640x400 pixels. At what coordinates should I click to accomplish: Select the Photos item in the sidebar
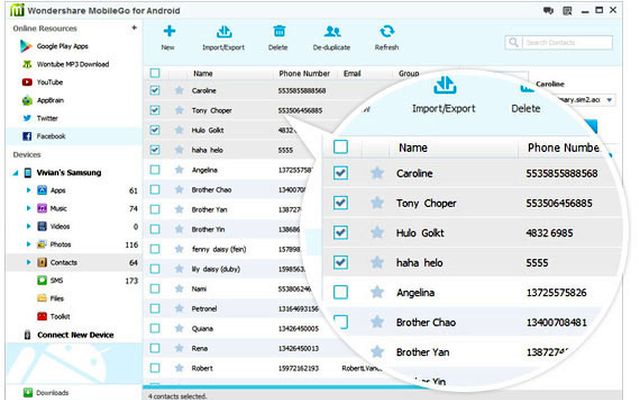click(x=60, y=244)
